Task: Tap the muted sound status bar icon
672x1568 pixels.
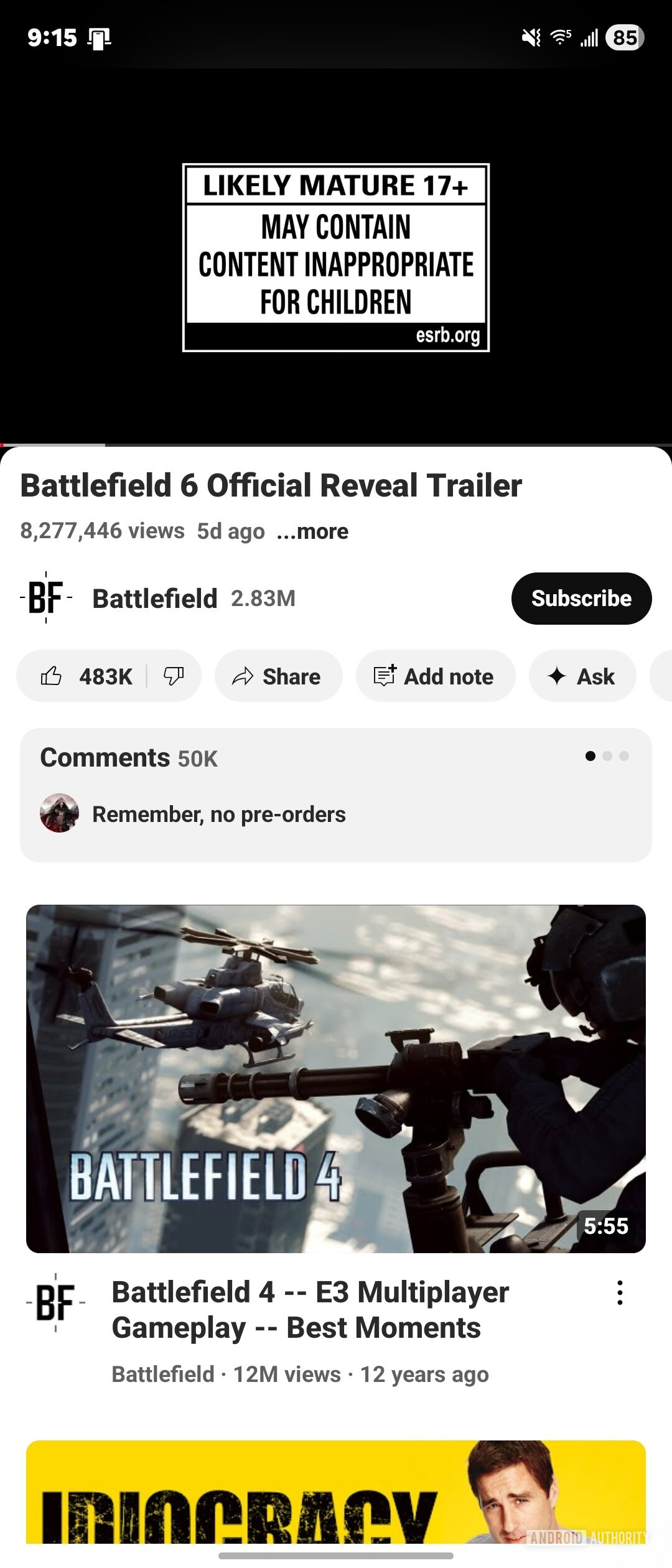Action: coord(531,38)
